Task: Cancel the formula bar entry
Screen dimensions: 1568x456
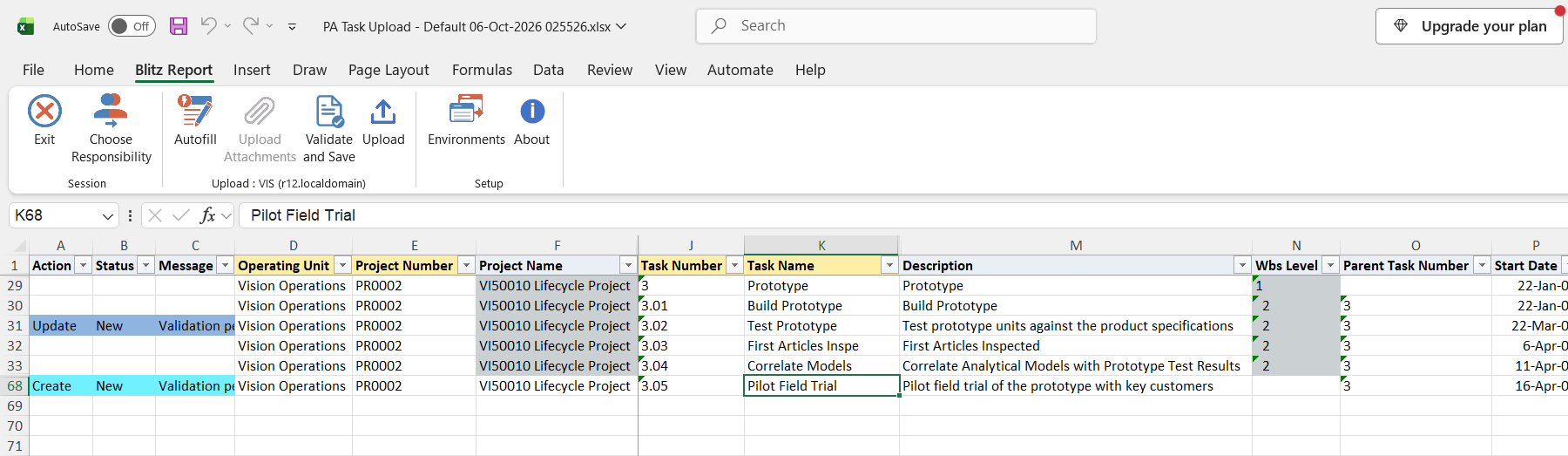Action: (x=155, y=215)
